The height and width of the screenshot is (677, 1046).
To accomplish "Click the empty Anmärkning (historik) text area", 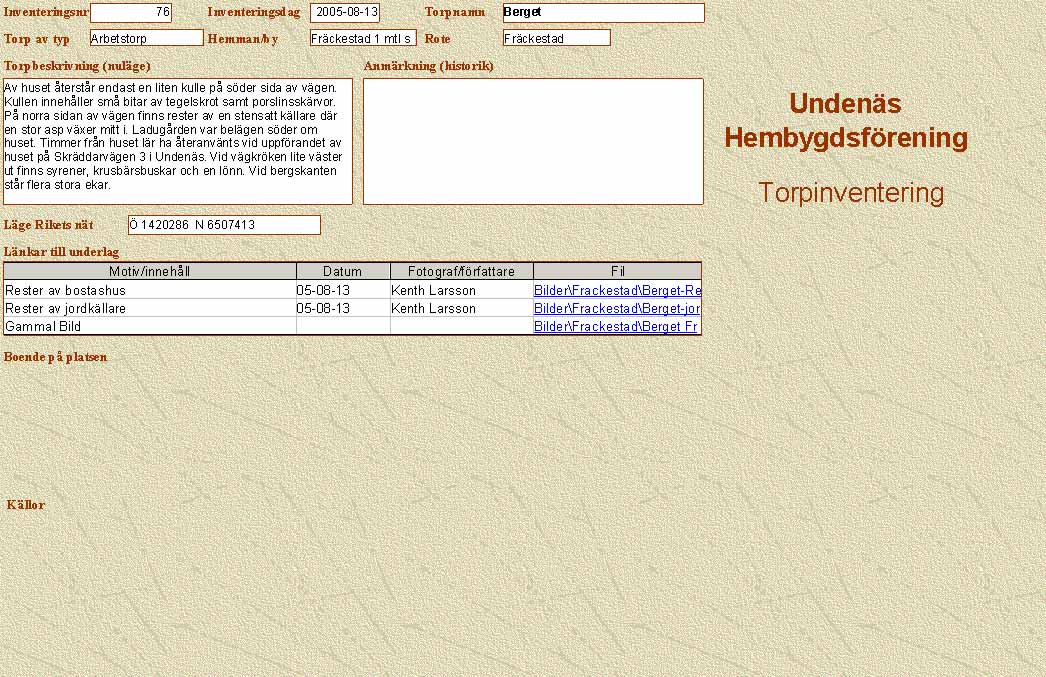I will [x=533, y=141].
